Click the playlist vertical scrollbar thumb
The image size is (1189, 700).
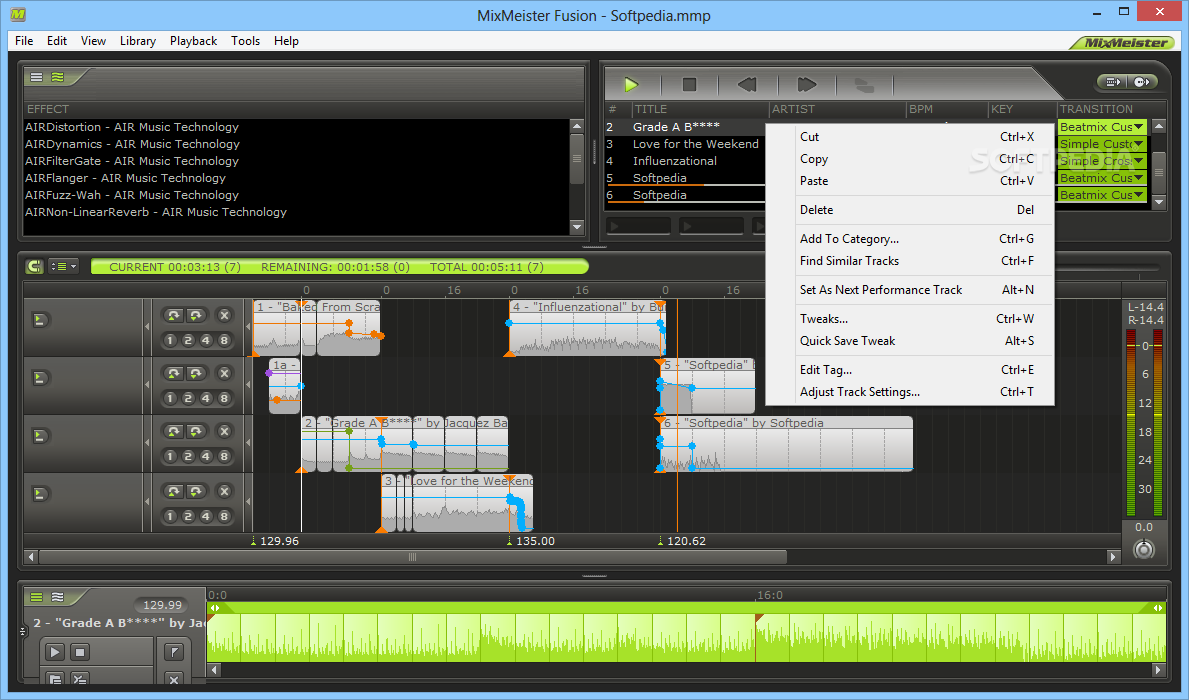1159,172
